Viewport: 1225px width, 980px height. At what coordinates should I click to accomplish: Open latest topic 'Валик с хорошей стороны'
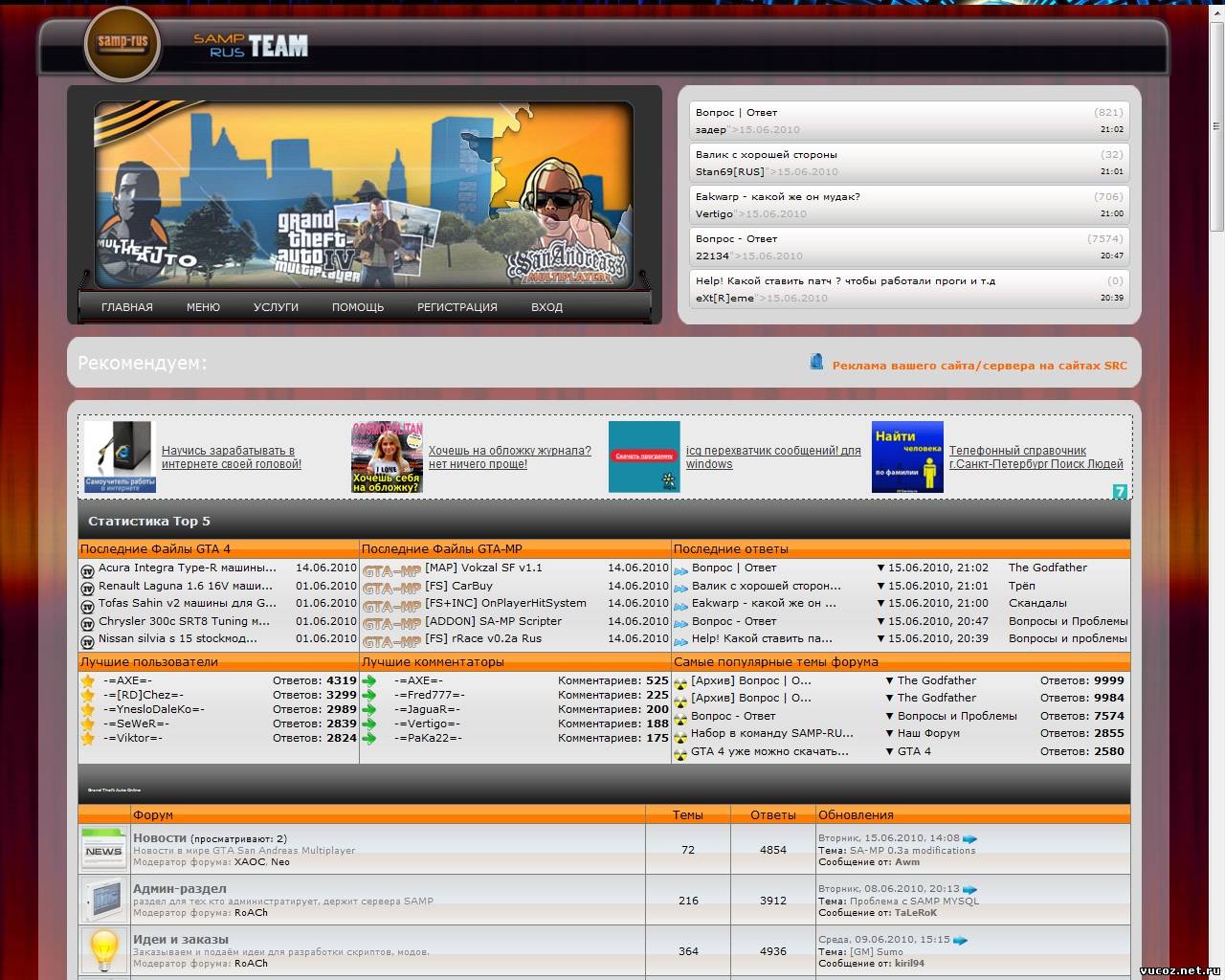[x=767, y=154]
